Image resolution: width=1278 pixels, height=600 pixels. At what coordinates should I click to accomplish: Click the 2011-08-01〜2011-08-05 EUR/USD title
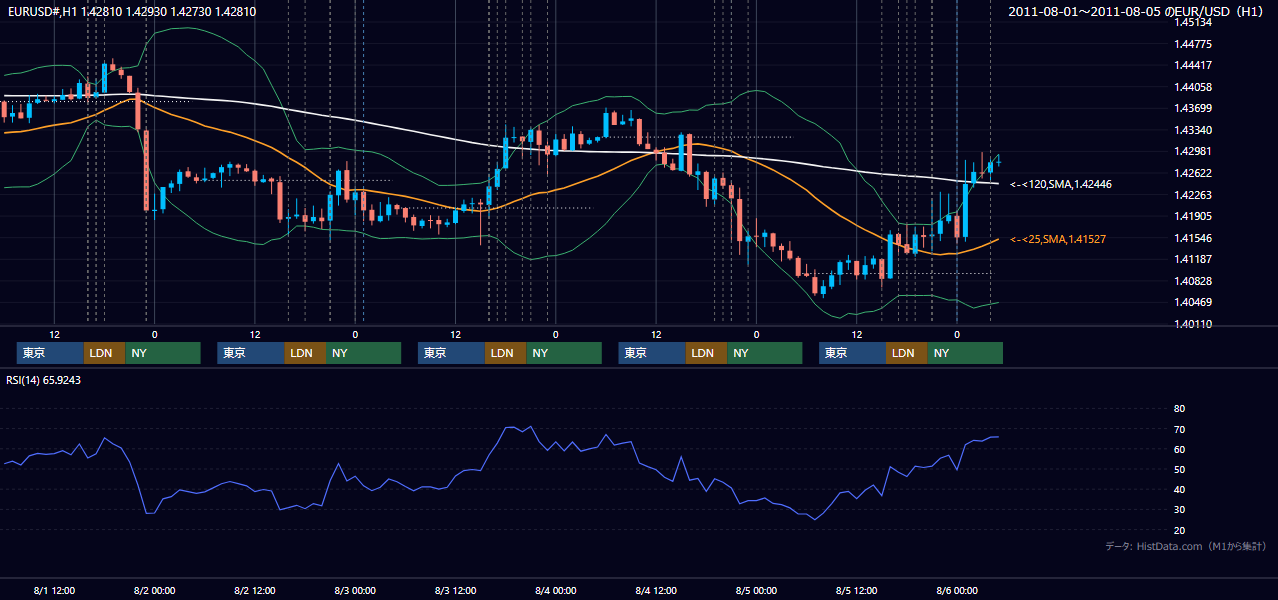click(1137, 11)
